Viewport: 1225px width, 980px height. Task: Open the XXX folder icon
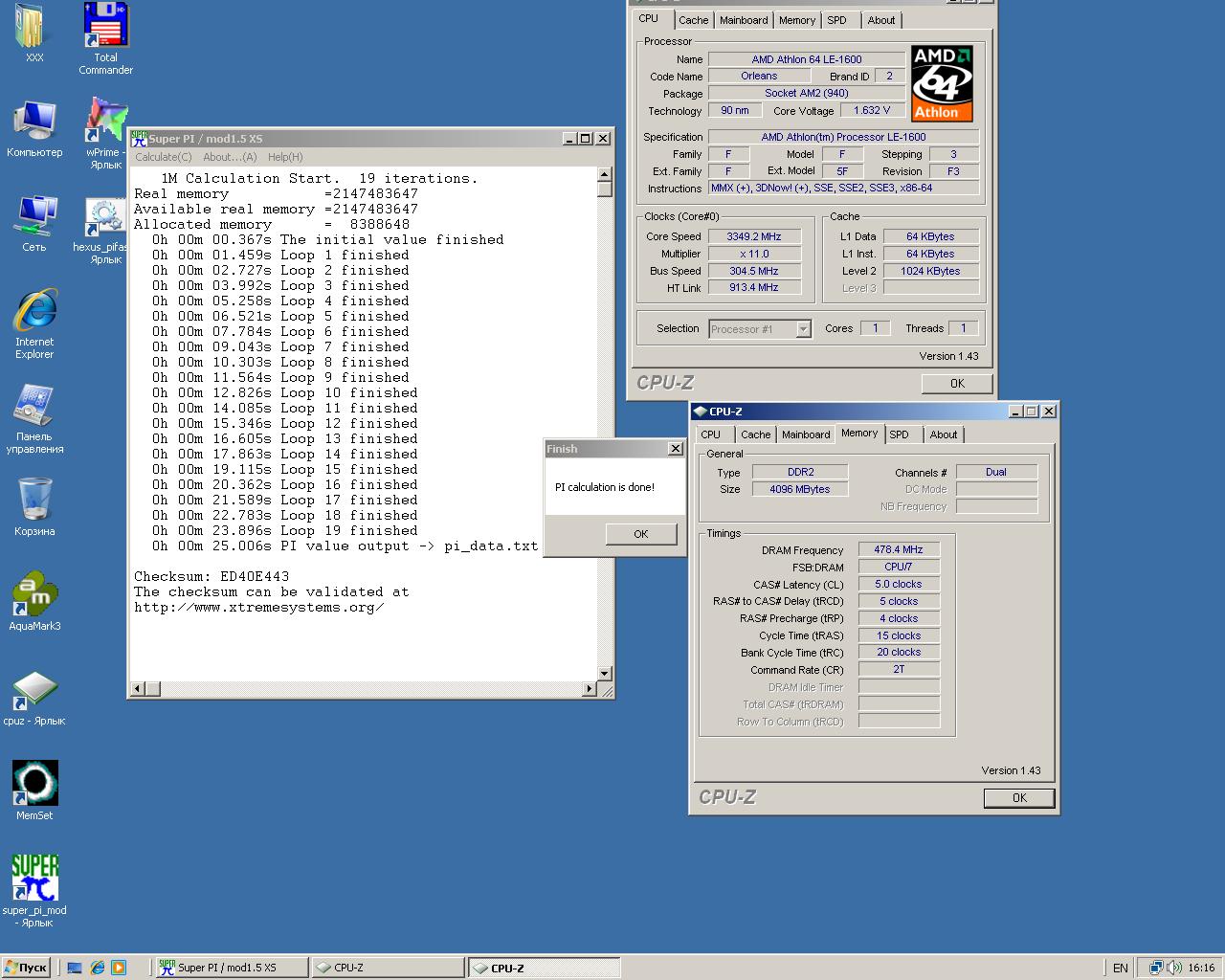[x=34, y=32]
